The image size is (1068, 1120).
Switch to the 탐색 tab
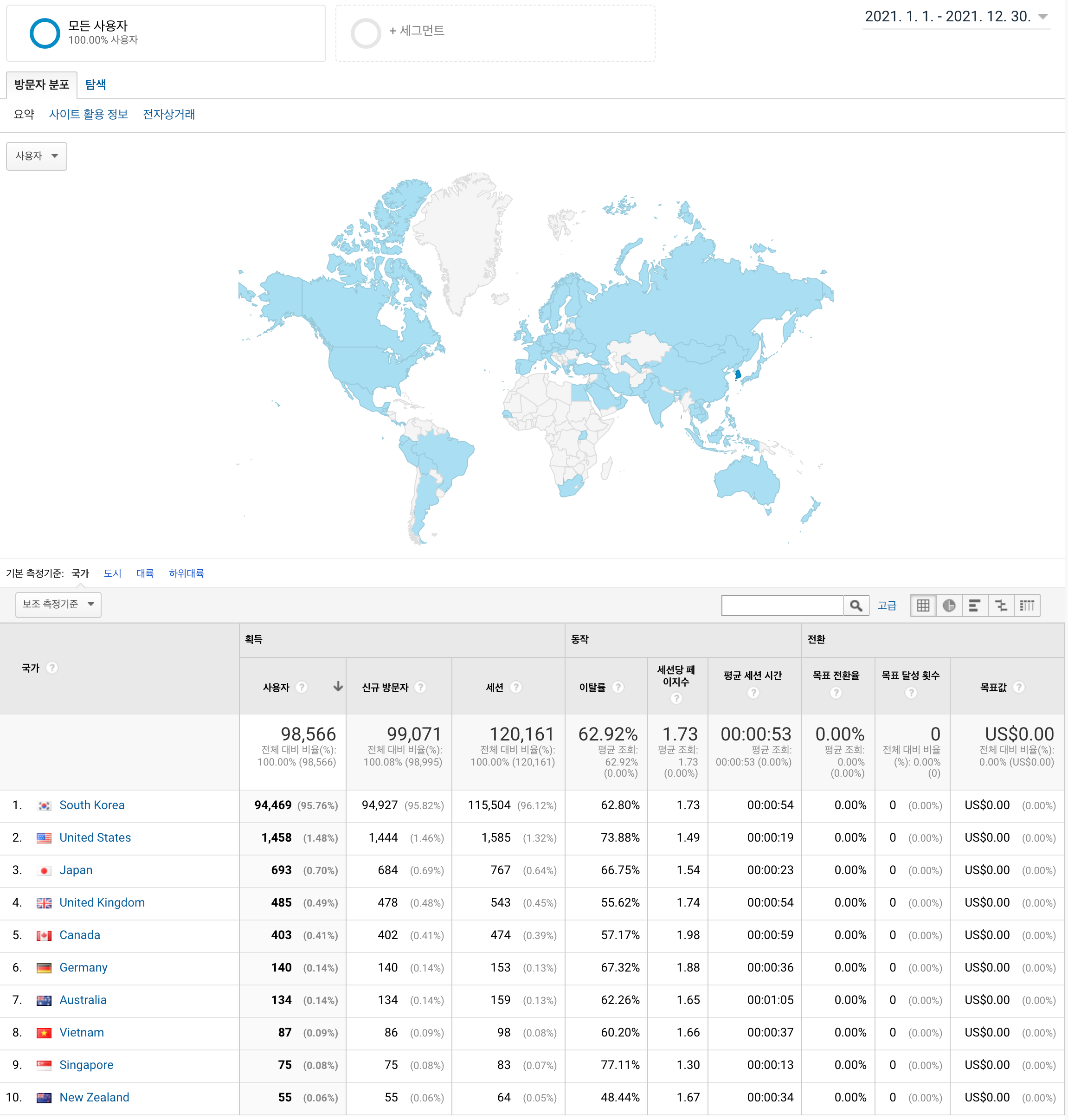coord(95,85)
